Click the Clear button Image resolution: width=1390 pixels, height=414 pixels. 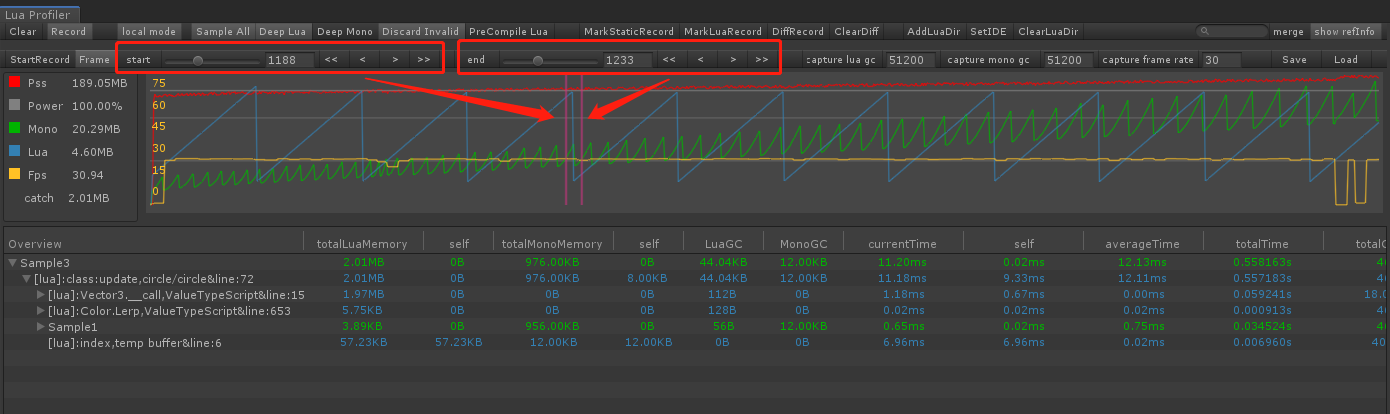pos(23,32)
